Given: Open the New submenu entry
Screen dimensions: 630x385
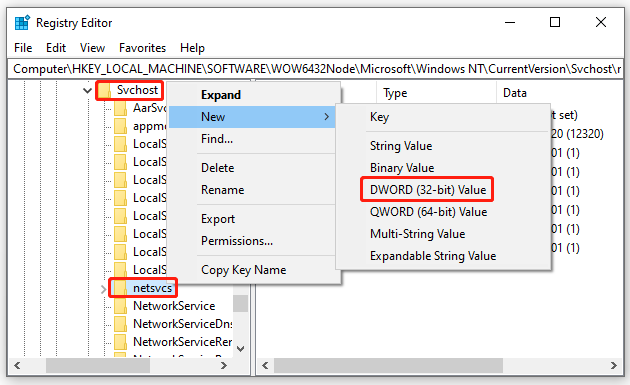Looking at the screenshot, I should (252, 117).
